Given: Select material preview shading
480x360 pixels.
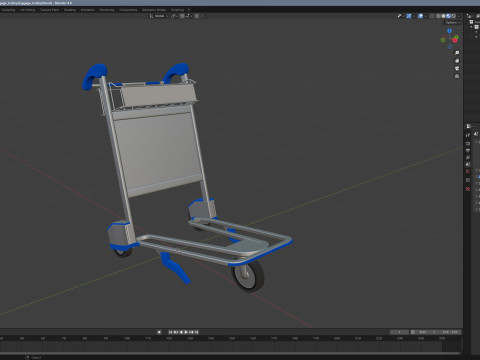Looking at the screenshot, I should [448, 16].
